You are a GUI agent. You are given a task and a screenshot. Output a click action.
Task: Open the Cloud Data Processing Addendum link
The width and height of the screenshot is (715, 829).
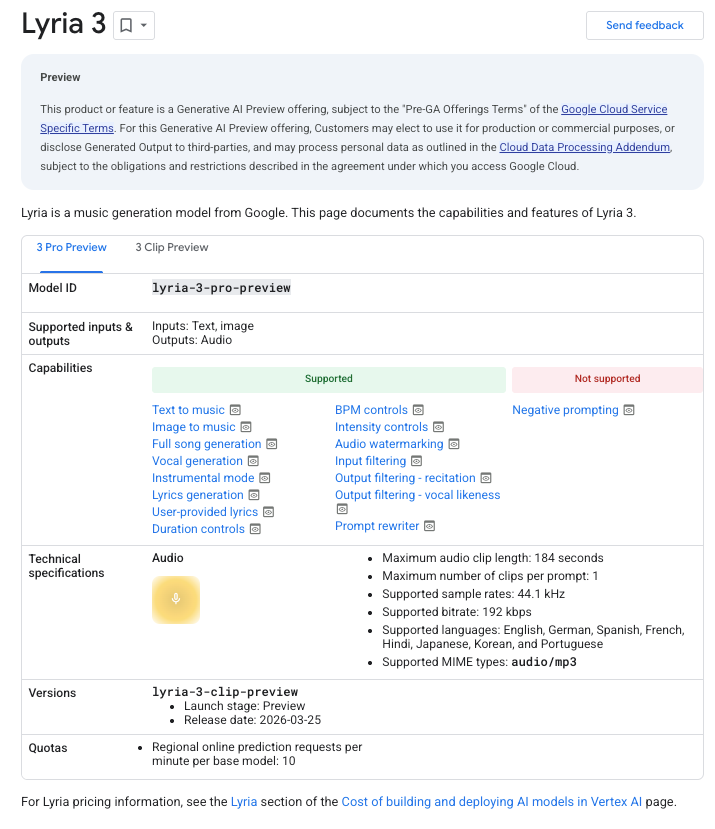click(x=584, y=147)
